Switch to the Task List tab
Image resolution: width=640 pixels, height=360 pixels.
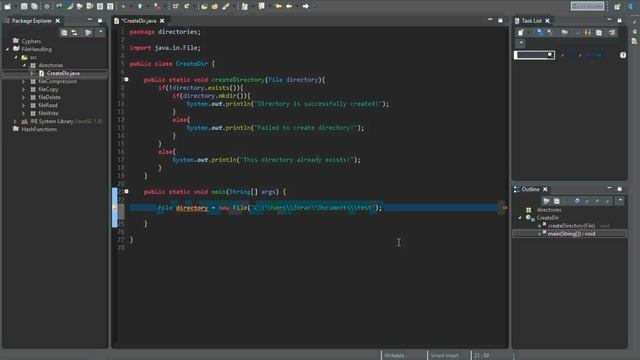(x=531, y=20)
